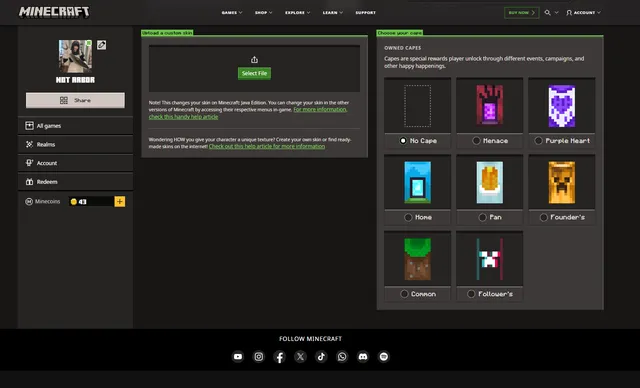Open All games in the sidebar
The width and height of the screenshot is (640, 388).
click(76, 126)
